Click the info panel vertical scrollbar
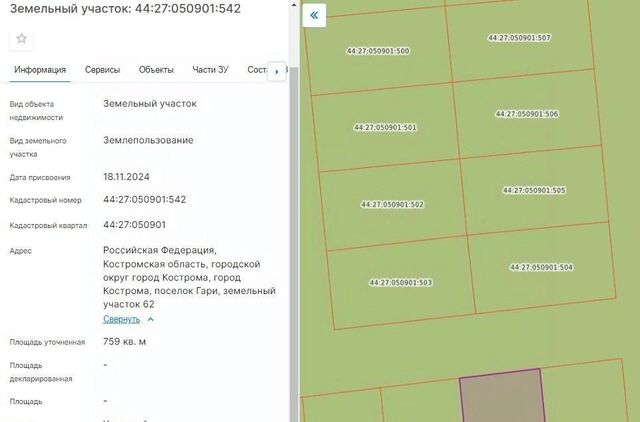This screenshot has height=422, width=640. point(294,245)
